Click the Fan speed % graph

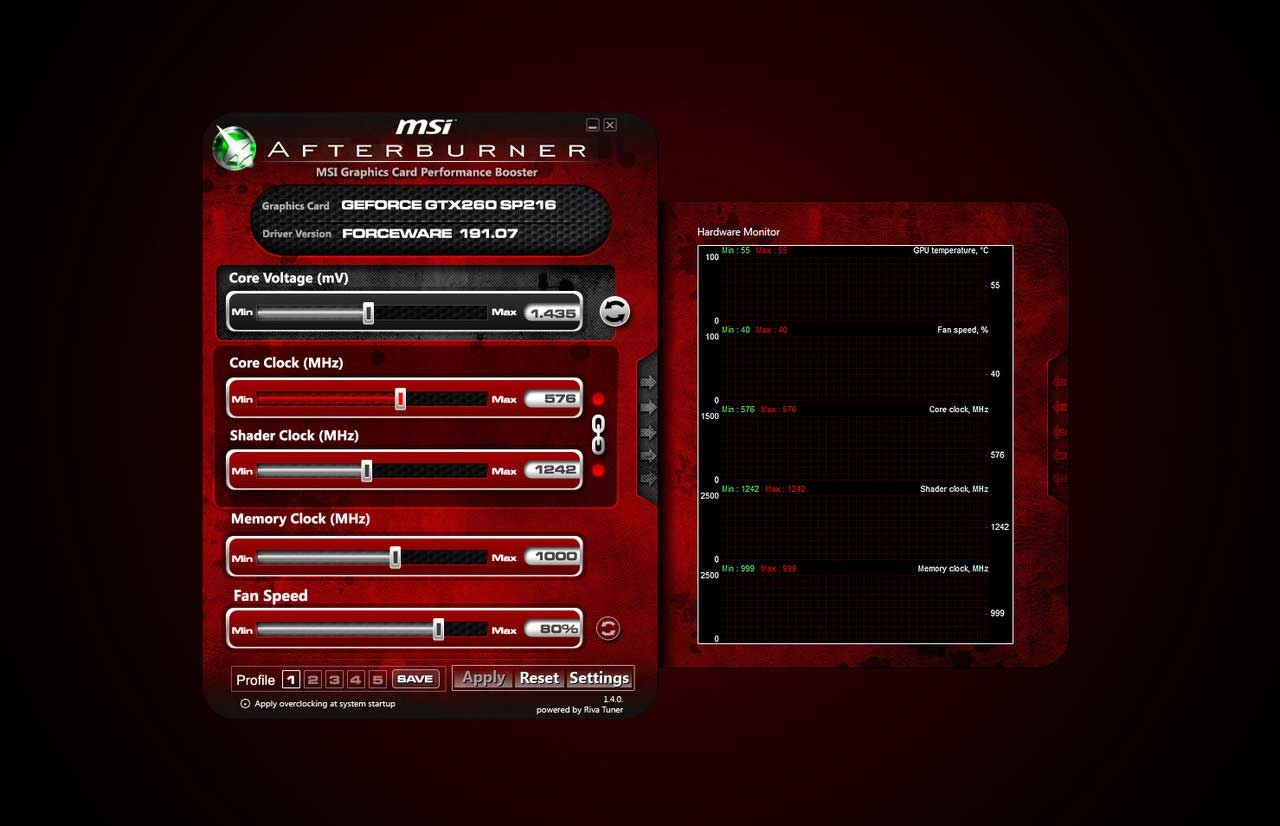[x=855, y=365]
